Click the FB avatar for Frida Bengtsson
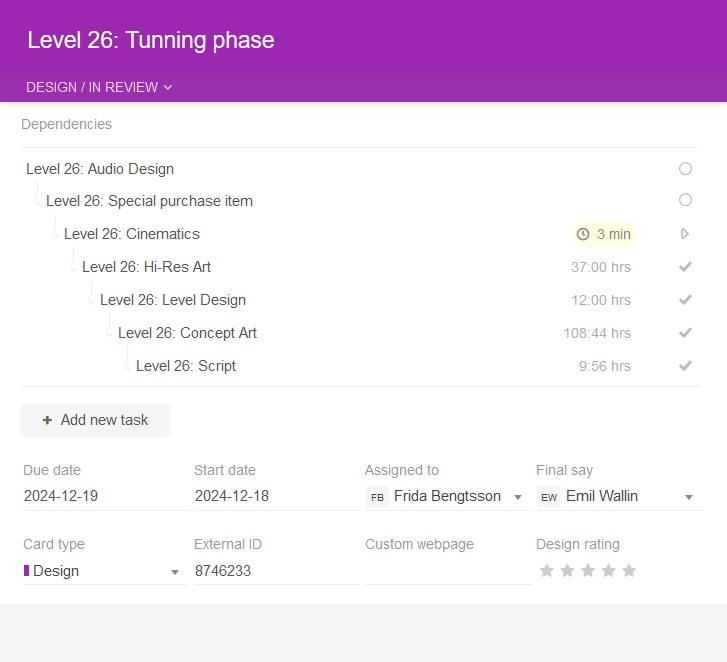The image size is (727, 662). coord(377,497)
